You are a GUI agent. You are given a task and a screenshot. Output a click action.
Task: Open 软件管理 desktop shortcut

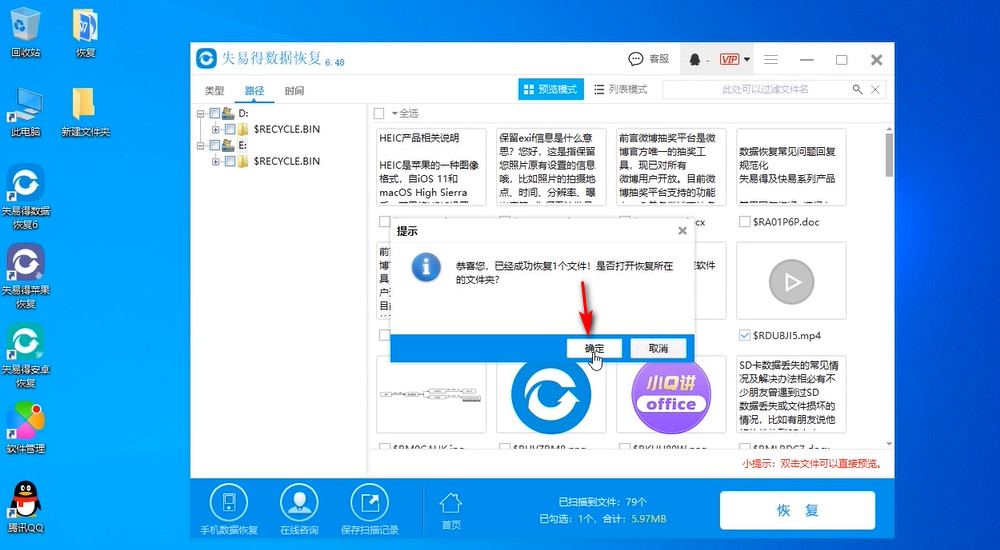26,420
